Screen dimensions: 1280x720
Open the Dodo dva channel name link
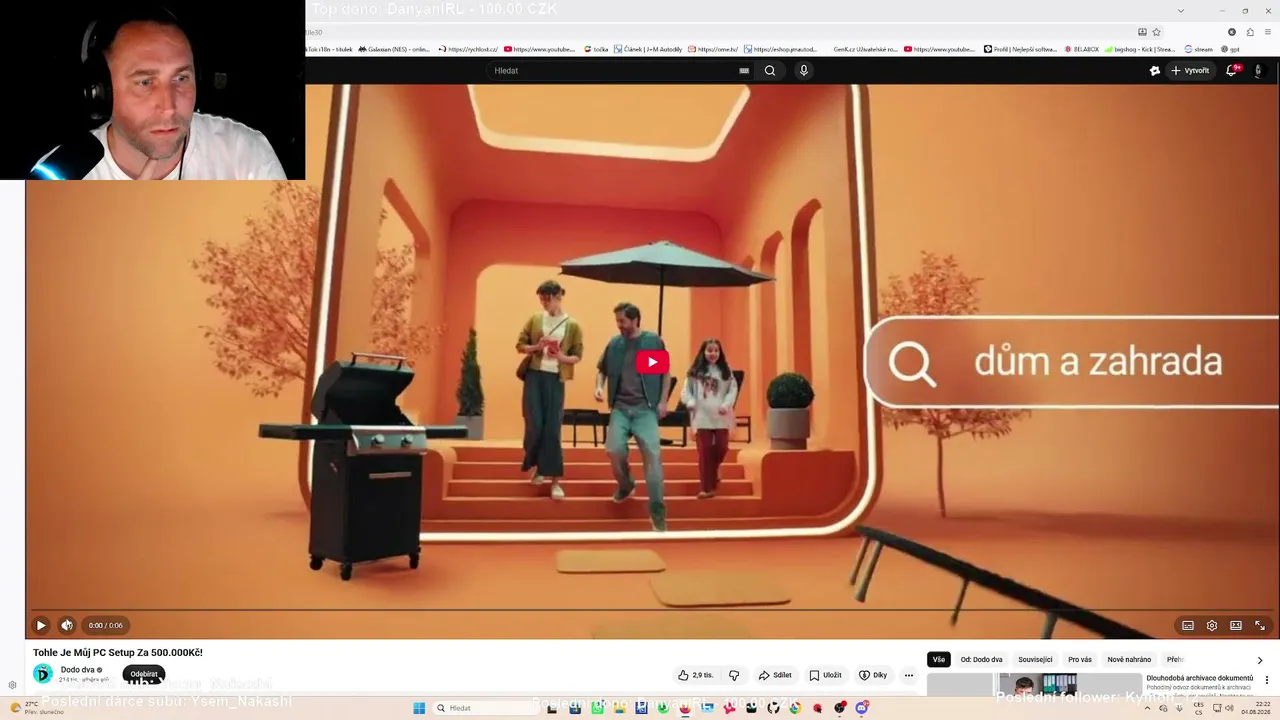78,670
